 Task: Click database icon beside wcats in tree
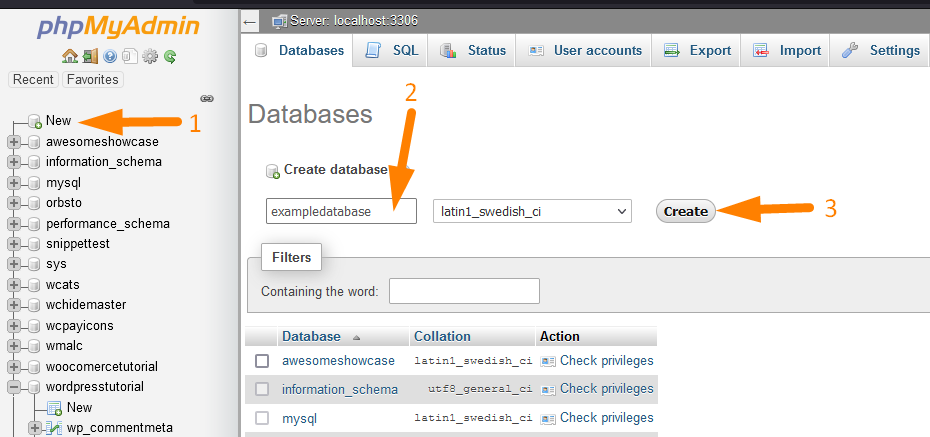(x=34, y=285)
